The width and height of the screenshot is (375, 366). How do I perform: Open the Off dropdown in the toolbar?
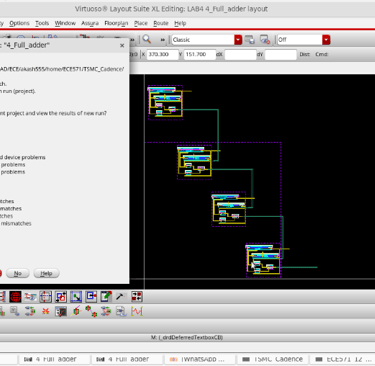[x=304, y=40]
